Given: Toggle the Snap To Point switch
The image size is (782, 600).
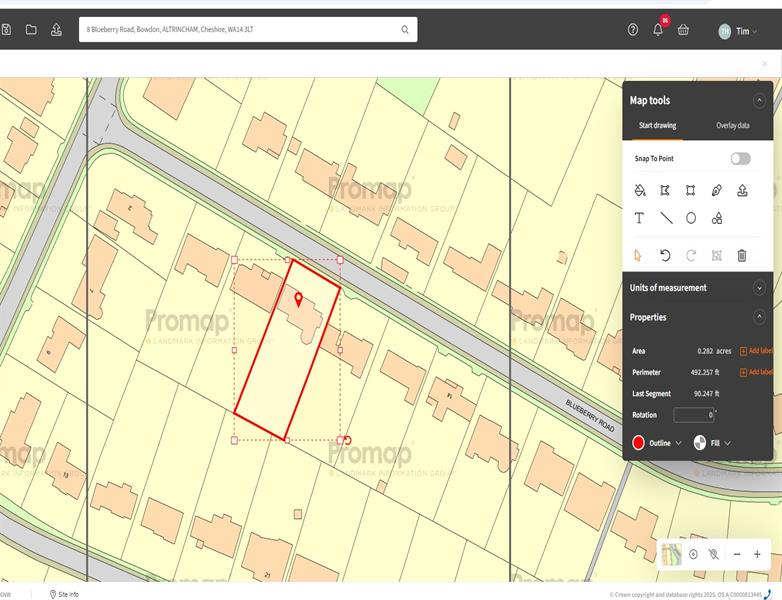Looking at the screenshot, I should [x=740, y=158].
